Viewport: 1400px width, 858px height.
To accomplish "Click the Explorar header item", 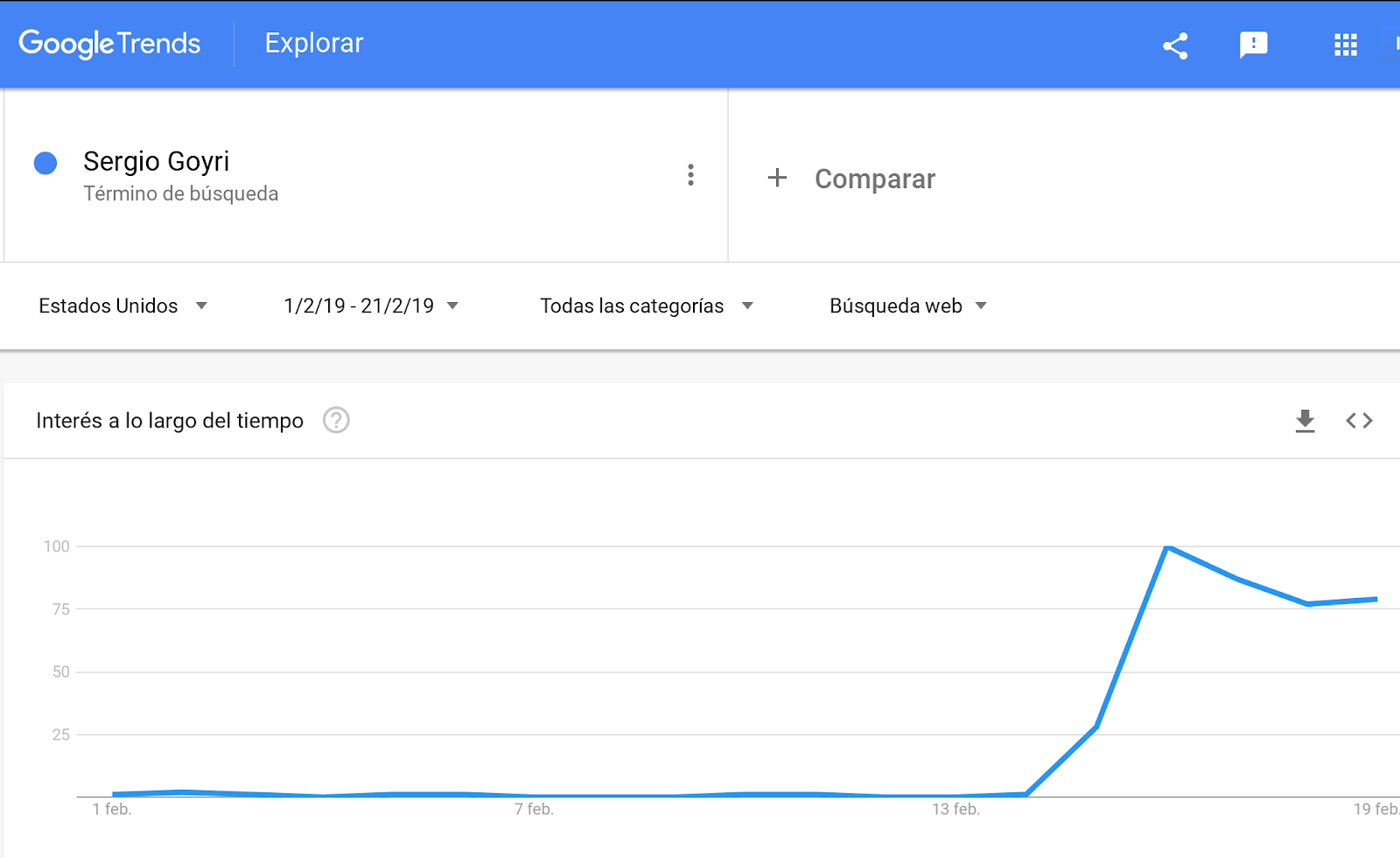I will coord(314,43).
